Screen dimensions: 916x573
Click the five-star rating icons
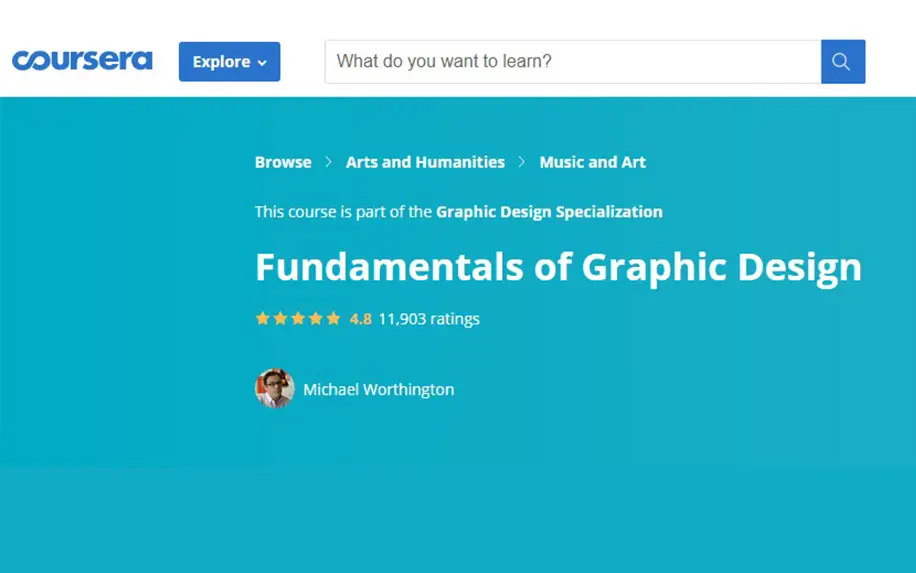pyautogui.click(x=298, y=318)
